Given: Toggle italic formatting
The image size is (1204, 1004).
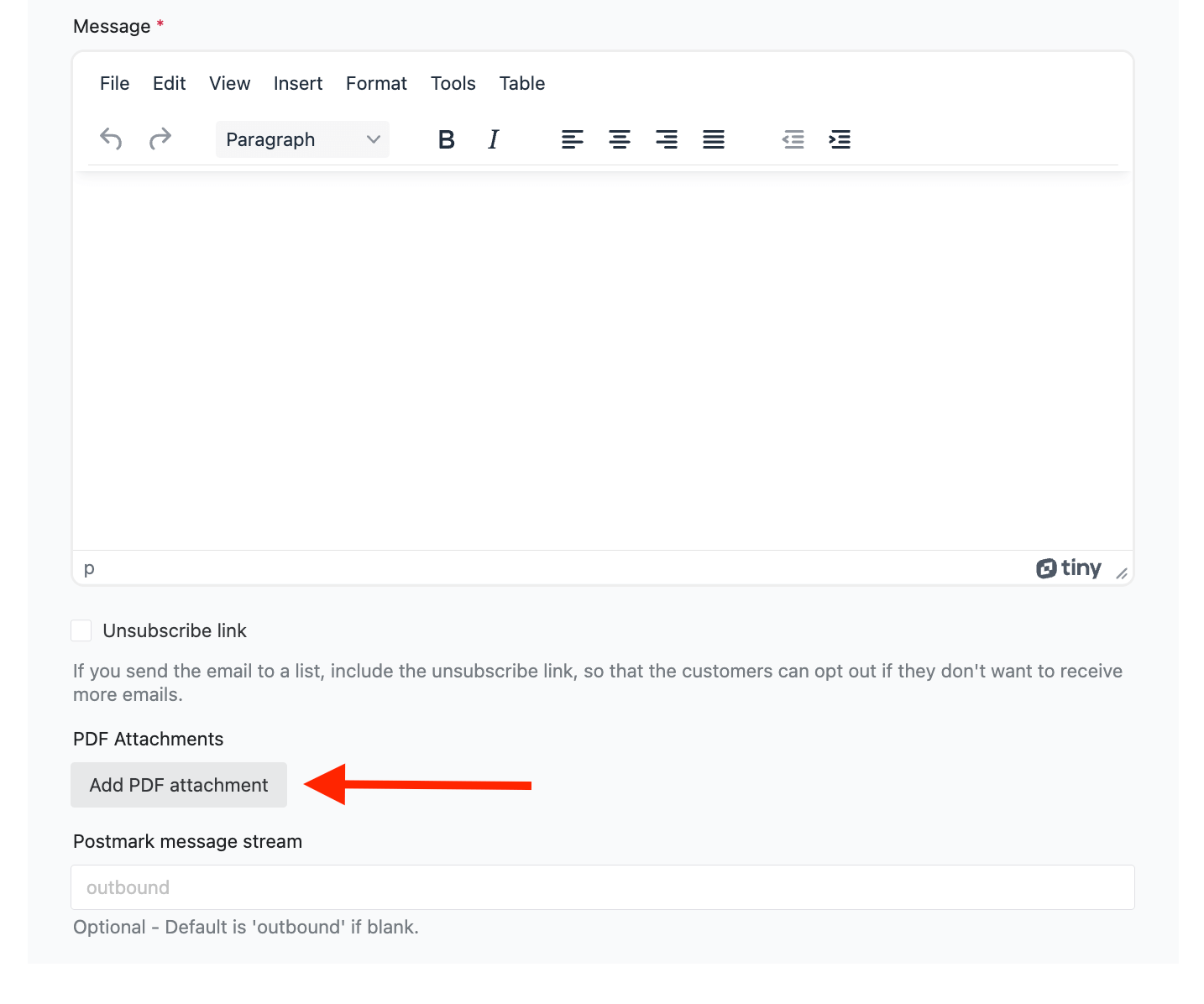Looking at the screenshot, I should tap(494, 139).
